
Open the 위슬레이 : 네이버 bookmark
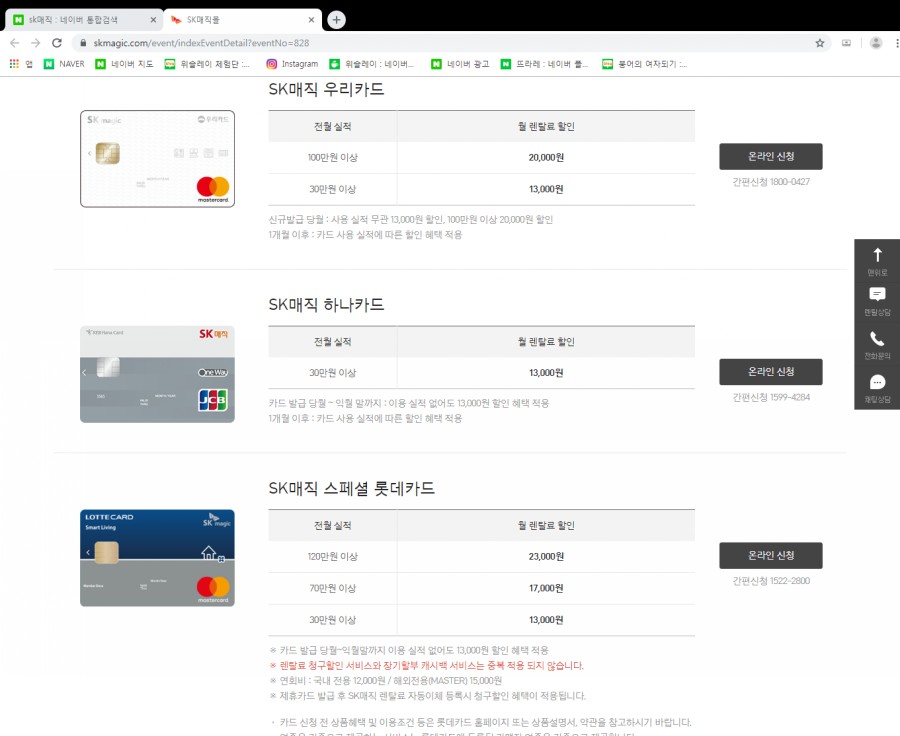point(372,64)
